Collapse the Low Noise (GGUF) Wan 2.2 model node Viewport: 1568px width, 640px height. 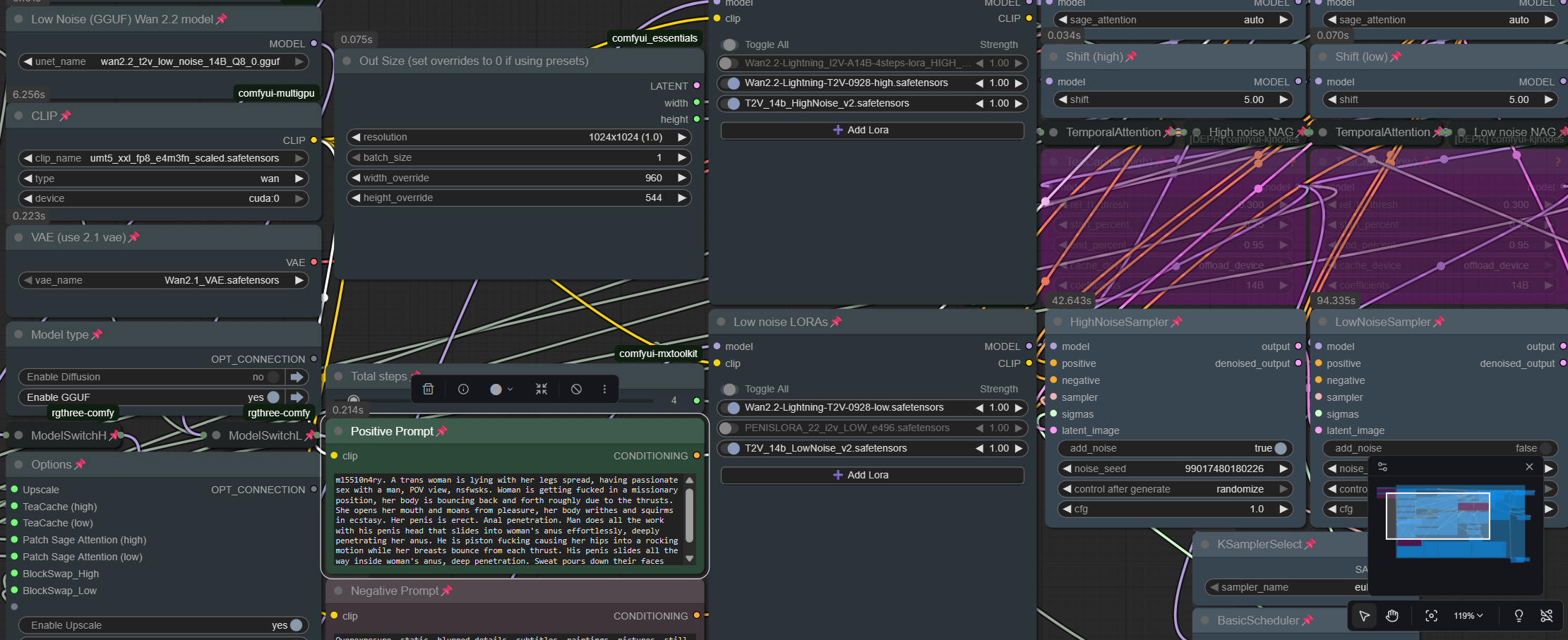(x=18, y=20)
